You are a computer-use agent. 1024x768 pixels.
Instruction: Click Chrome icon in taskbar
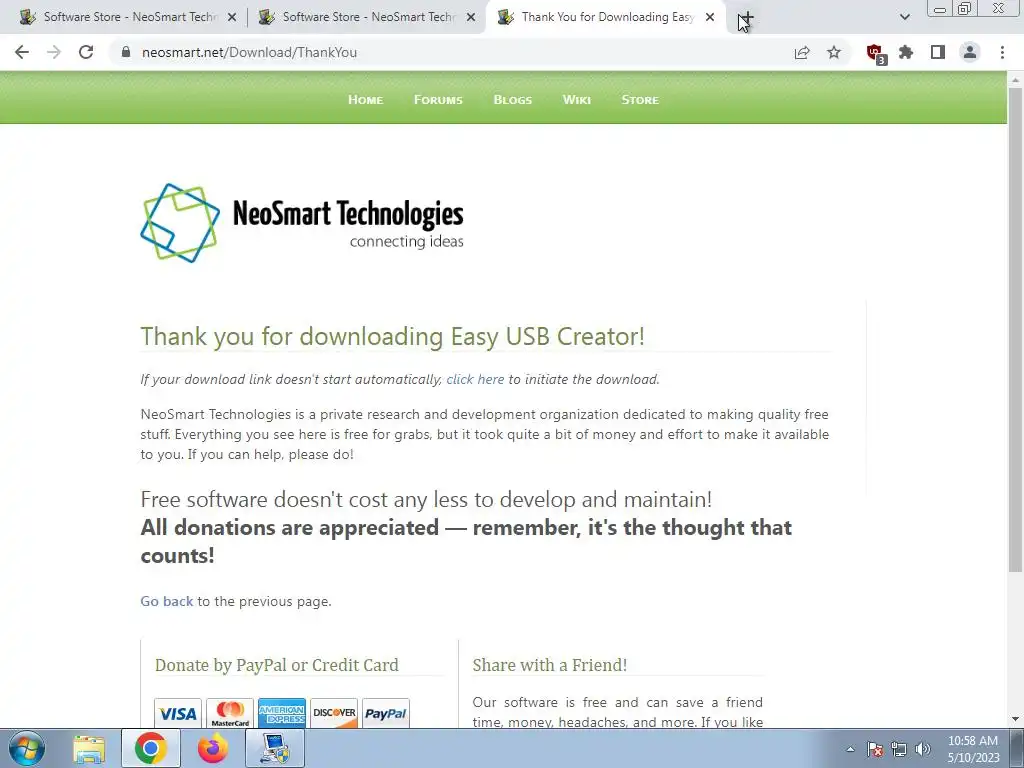point(151,749)
